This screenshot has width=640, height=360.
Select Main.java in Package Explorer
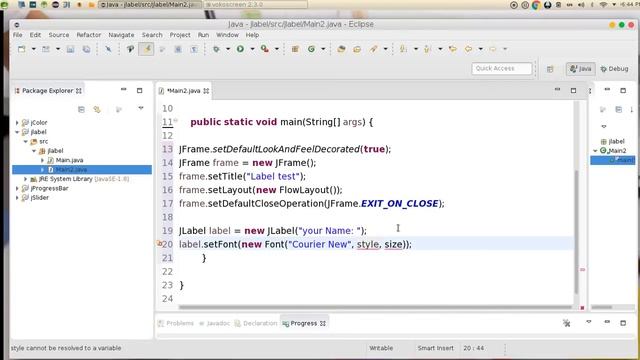69,160
